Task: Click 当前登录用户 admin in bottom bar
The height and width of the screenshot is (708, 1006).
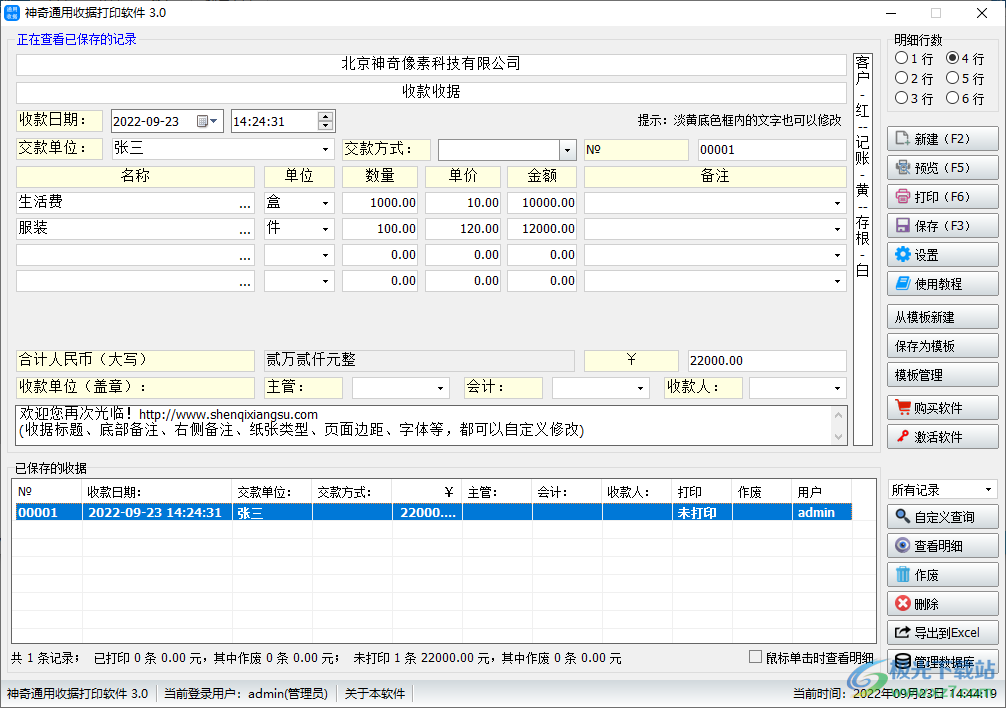Action: (248, 692)
